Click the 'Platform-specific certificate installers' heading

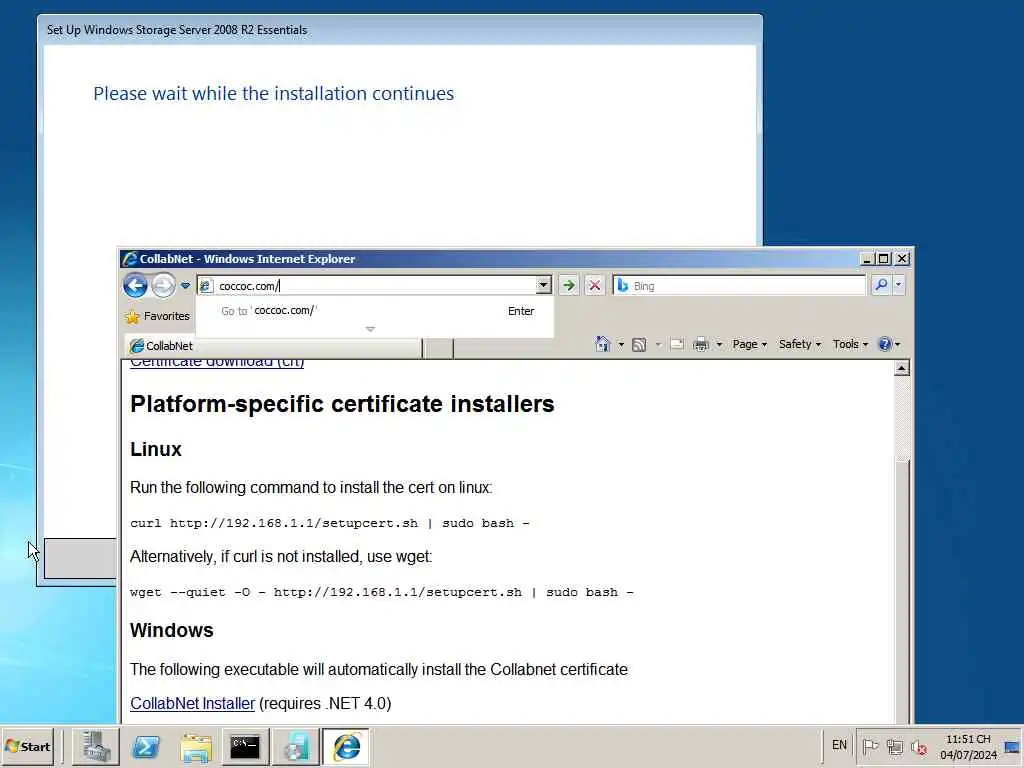click(342, 404)
